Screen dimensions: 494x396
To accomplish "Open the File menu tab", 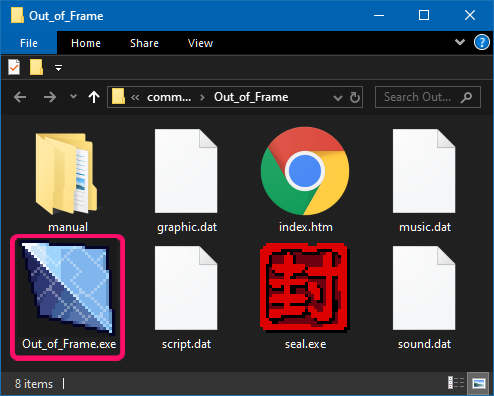I will pyautogui.click(x=29, y=43).
